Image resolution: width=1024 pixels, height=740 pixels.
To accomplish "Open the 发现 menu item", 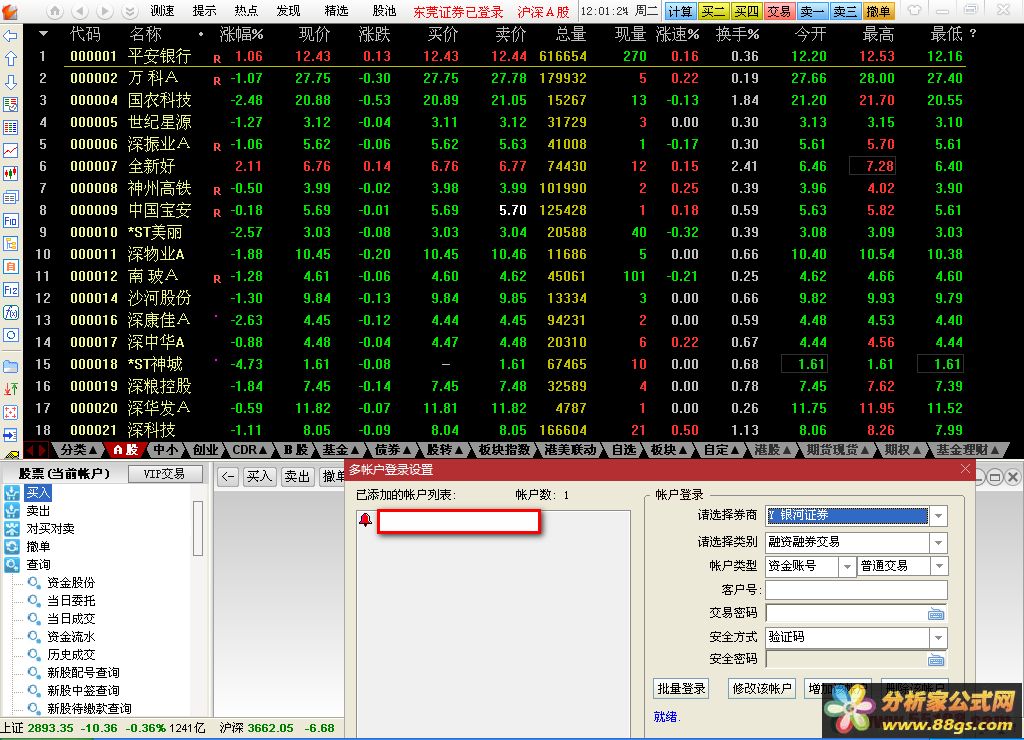I will (x=288, y=11).
